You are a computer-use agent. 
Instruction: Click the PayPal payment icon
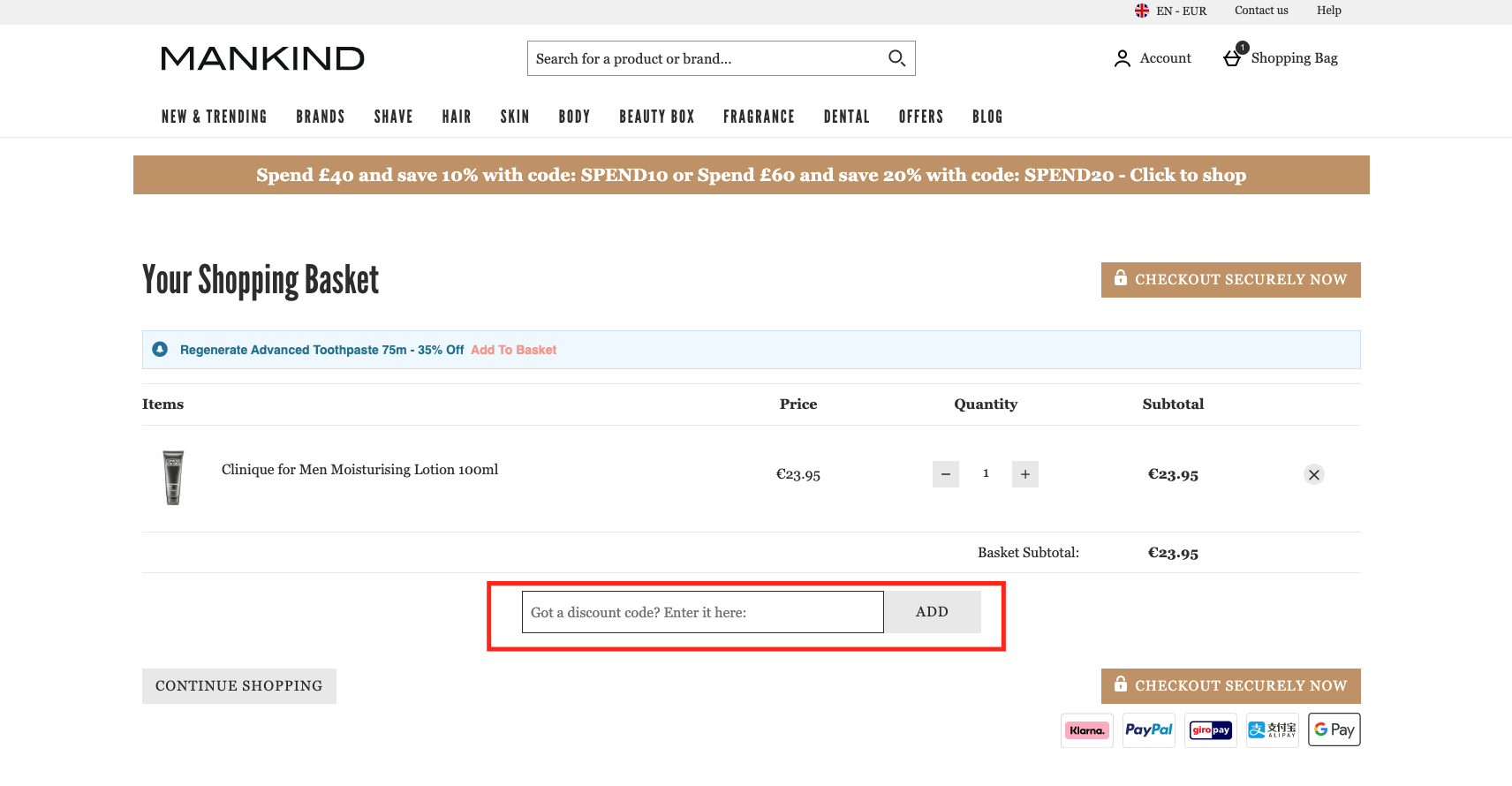tap(1149, 730)
